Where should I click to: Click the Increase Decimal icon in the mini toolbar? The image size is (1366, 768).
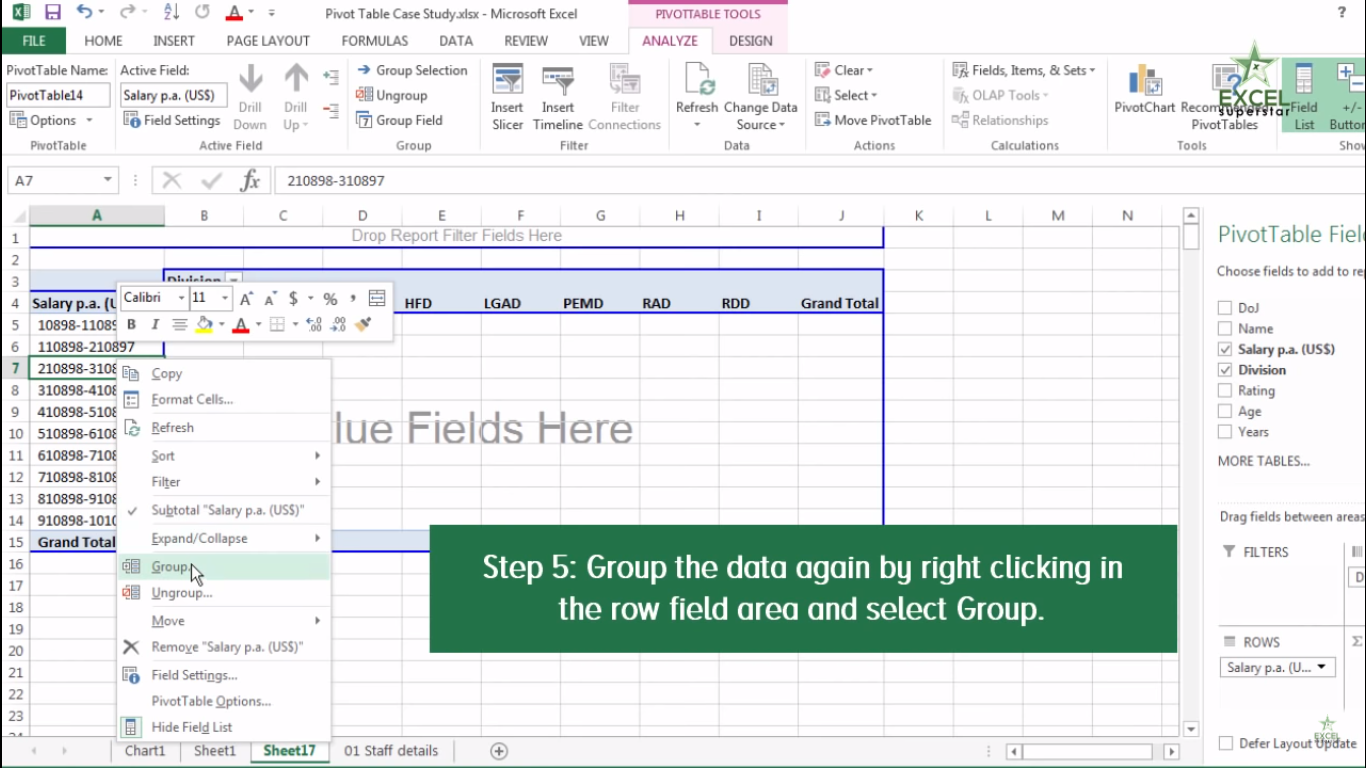pyautogui.click(x=314, y=324)
